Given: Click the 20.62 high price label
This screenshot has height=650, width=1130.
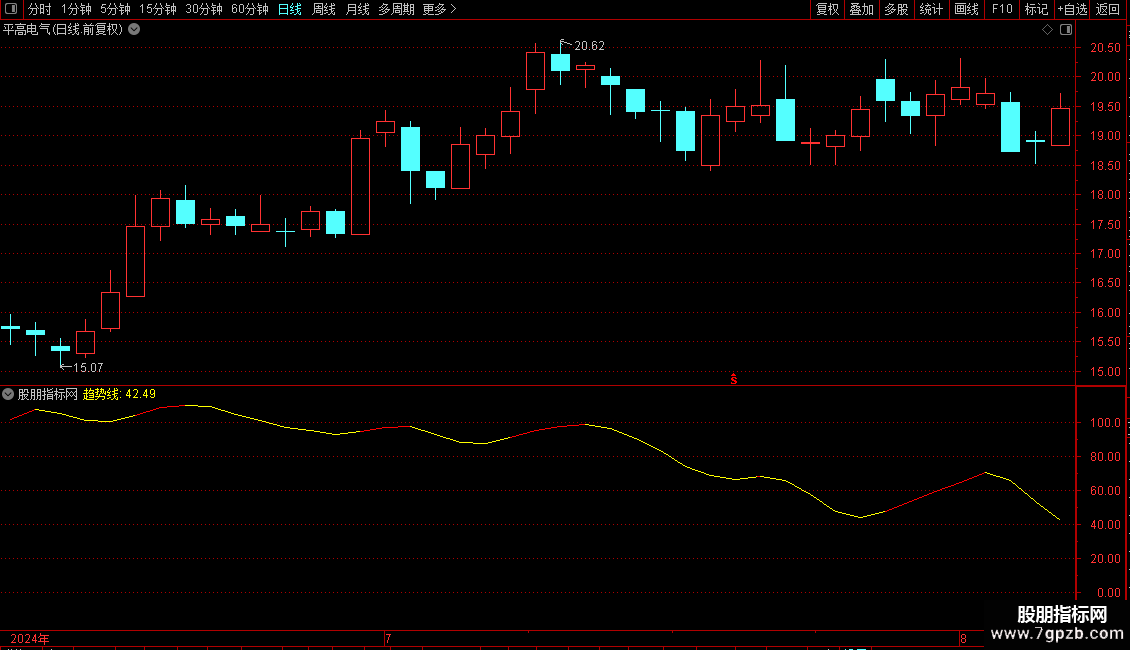Looking at the screenshot, I should click(x=589, y=46).
